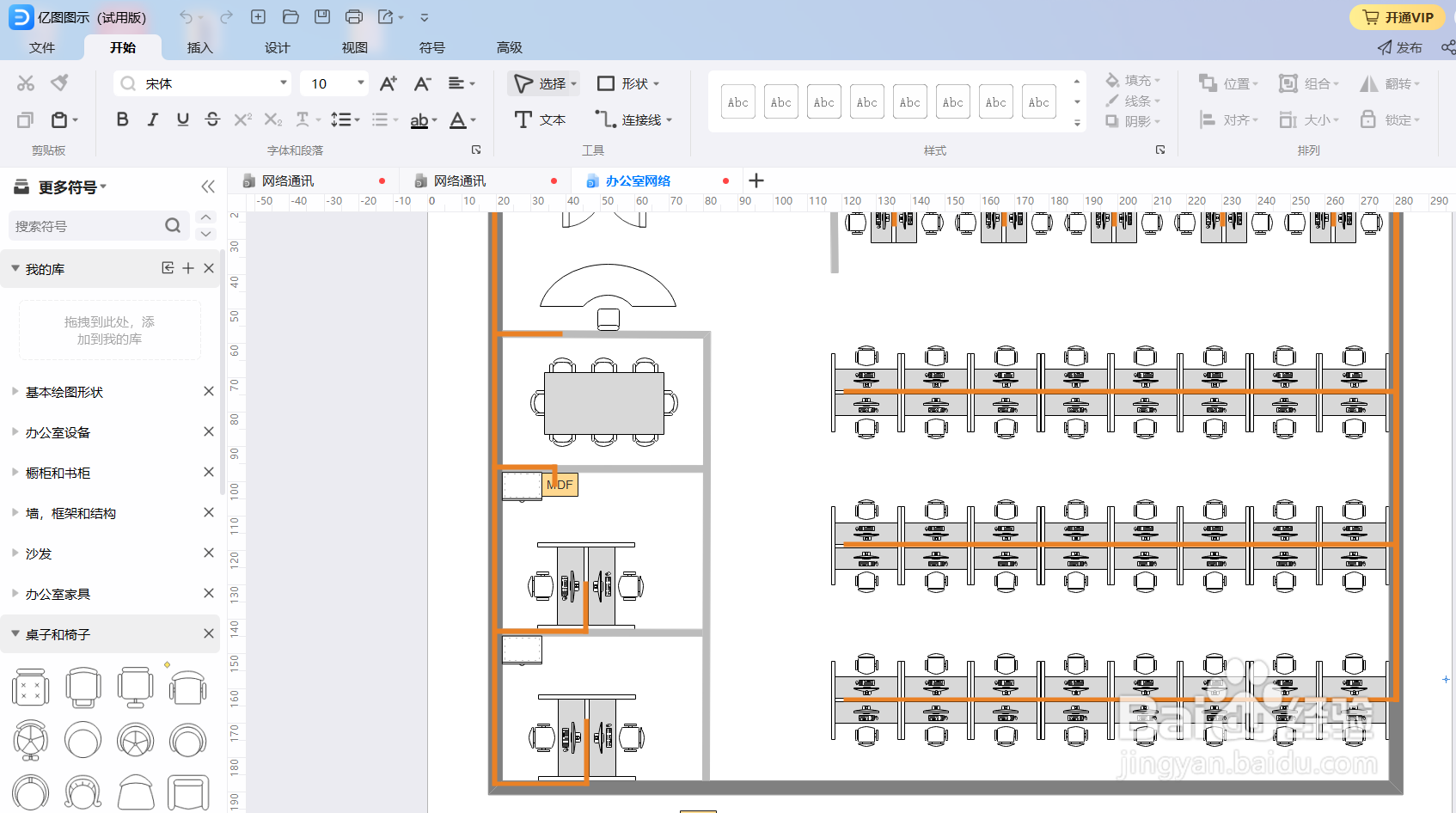Image resolution: width=1456 pixels, height=813 pixels.
Task: Open the 文件 menu
Action: (x=42, y=47)
